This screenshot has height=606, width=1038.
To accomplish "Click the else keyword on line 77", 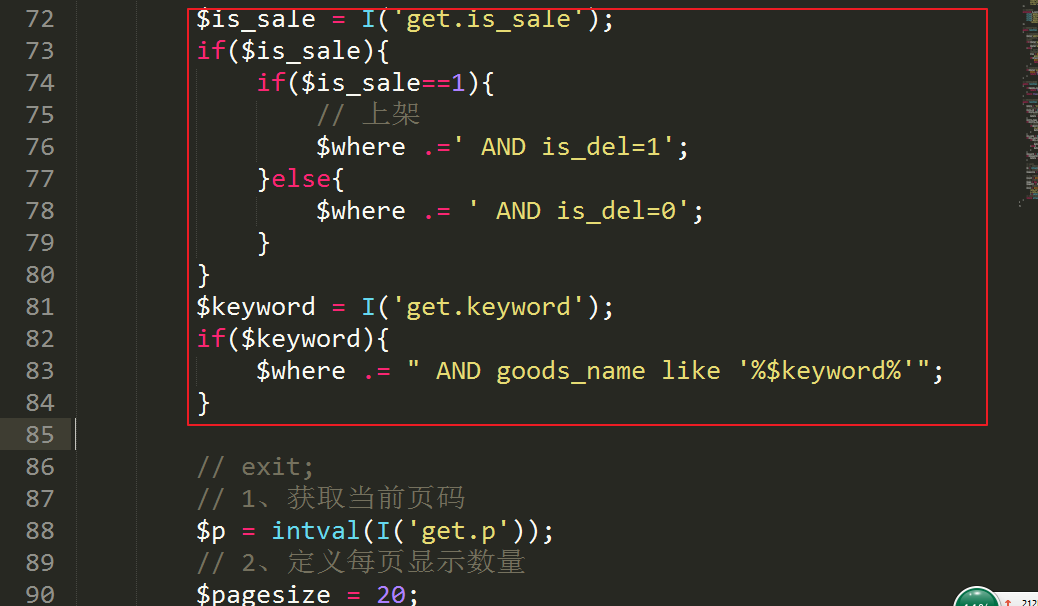I will pyautogui.click(x=300, y=179).
